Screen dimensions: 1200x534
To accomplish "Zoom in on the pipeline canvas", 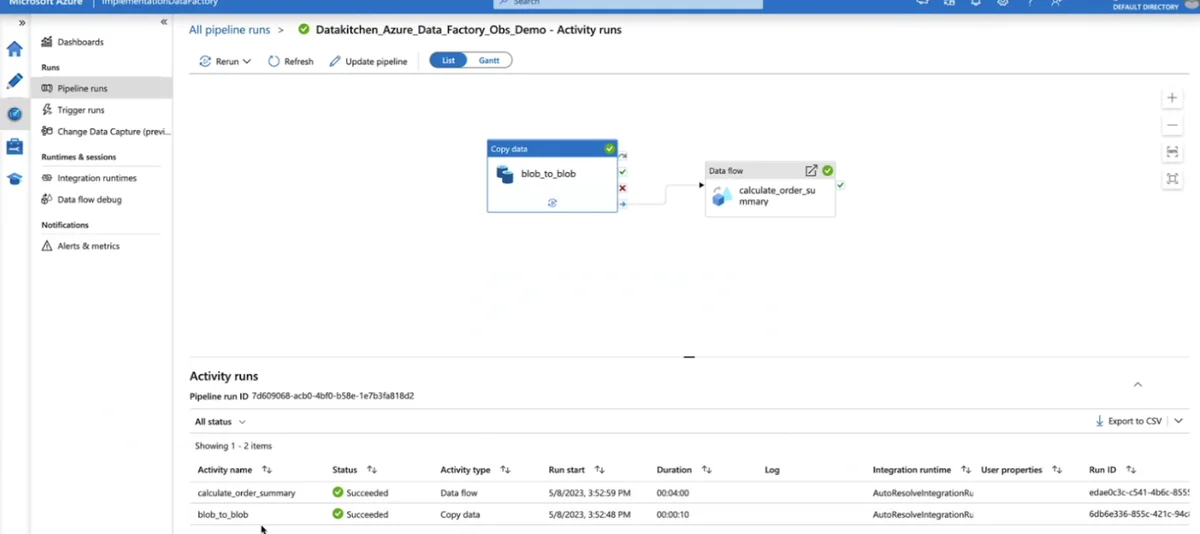I will point(1172,98).
